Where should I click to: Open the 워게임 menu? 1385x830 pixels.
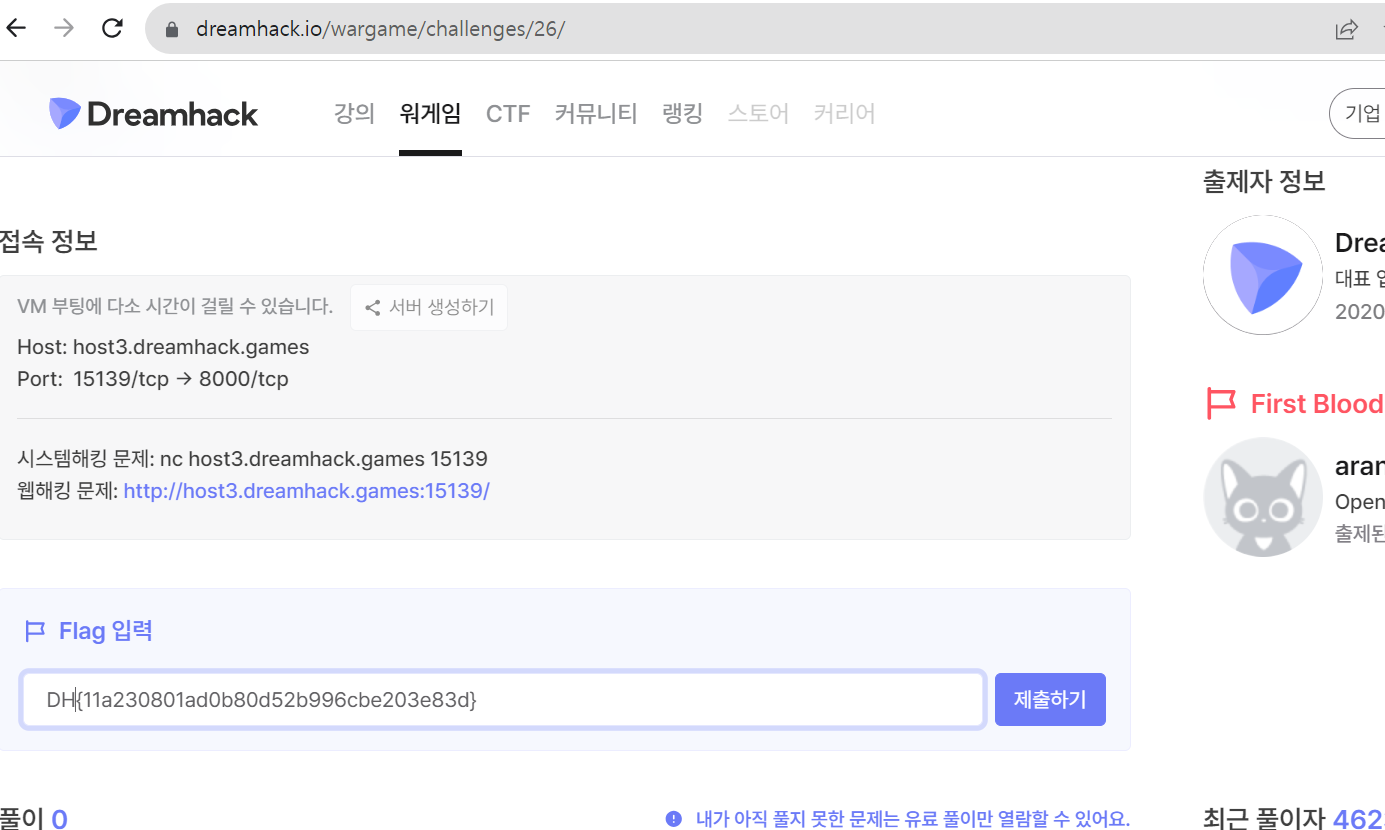430,113
